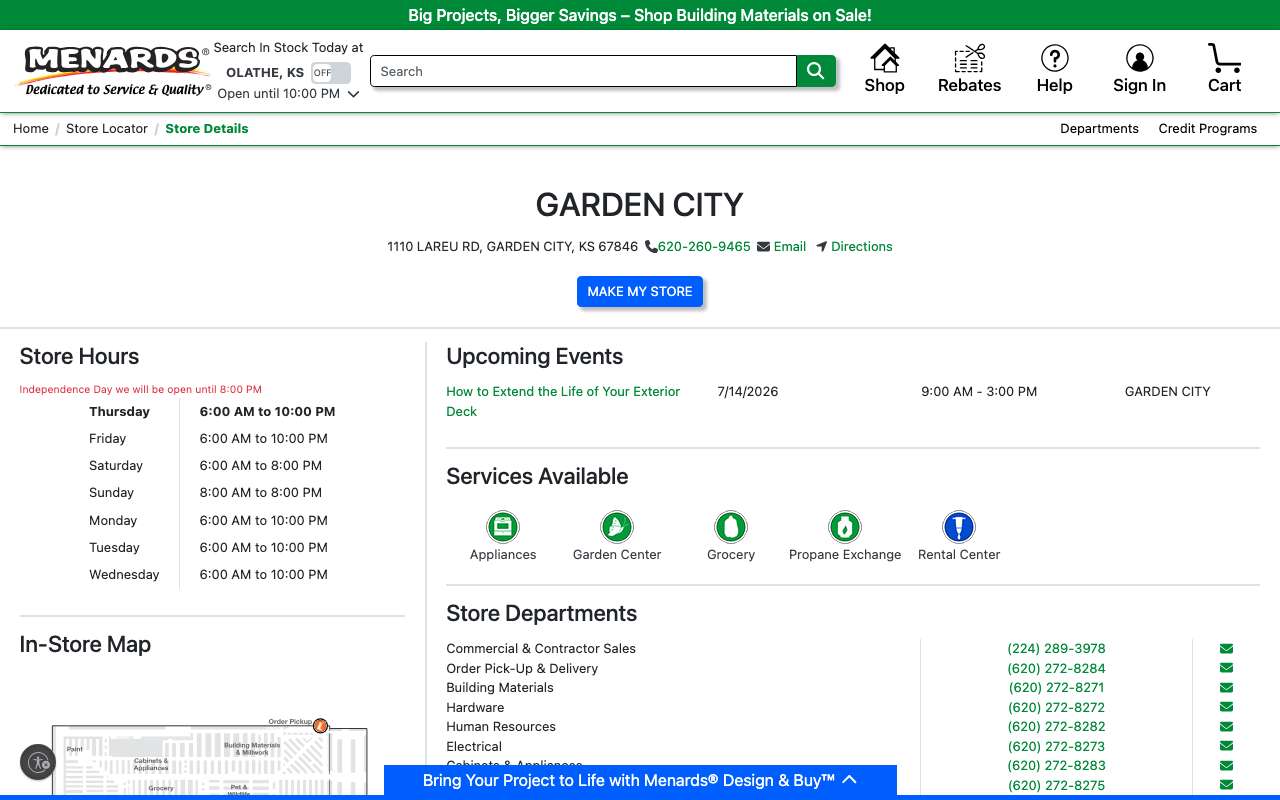Open the Credit Programs menu
1280x800 pixels.
tap(1207, 129)
